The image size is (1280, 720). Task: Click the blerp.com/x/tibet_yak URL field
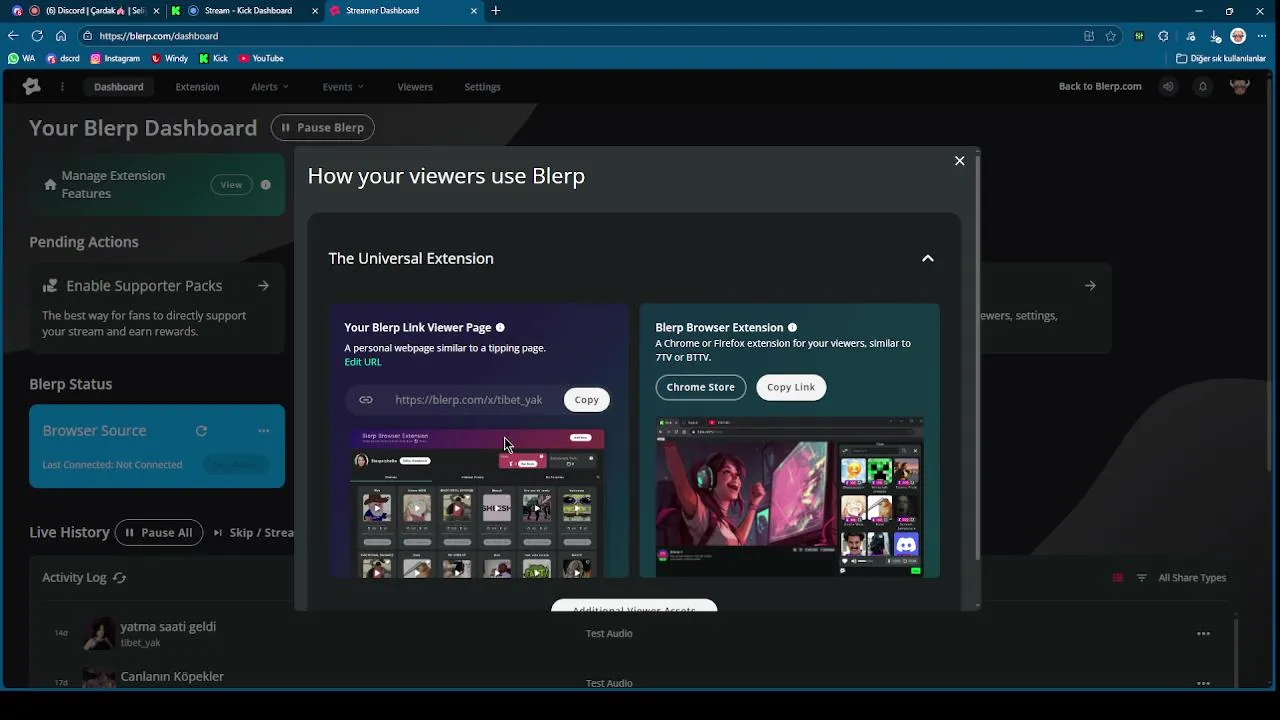point(468,399)
